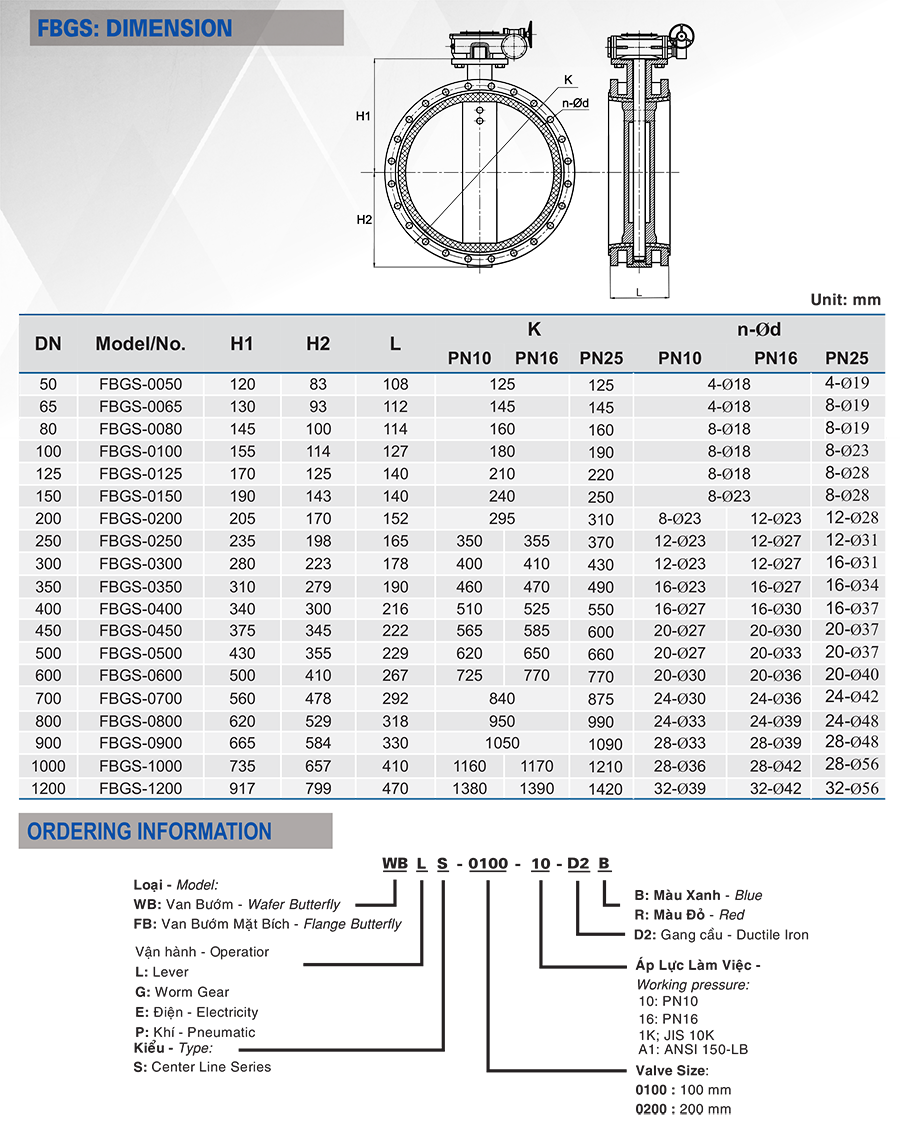Click the H1 dimension label on the drawing
This screenshot has width=900, height=1122.
tap(363, 116)
